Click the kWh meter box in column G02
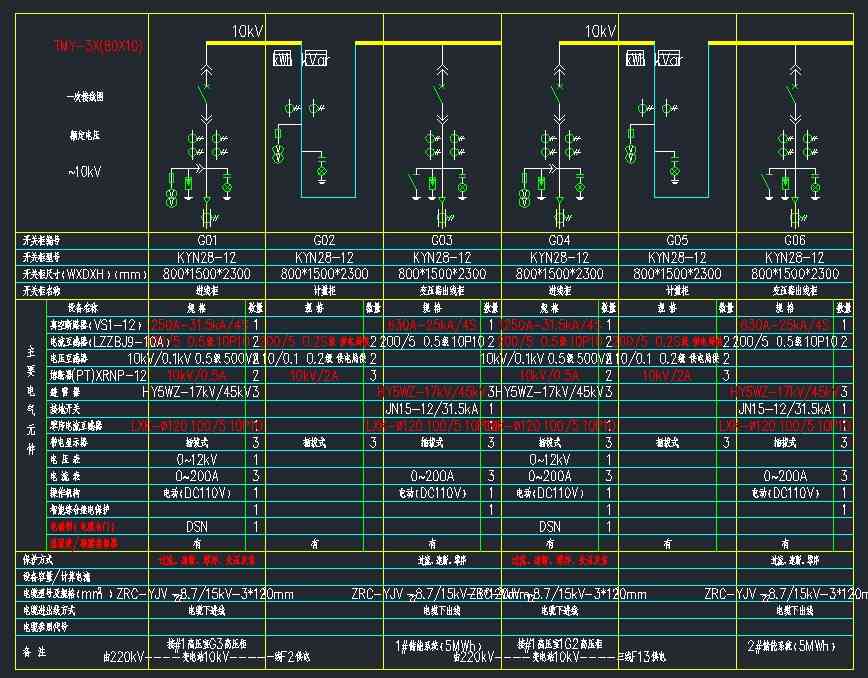The height and width of the screenshot is (678, 868). tap(282, 59)
